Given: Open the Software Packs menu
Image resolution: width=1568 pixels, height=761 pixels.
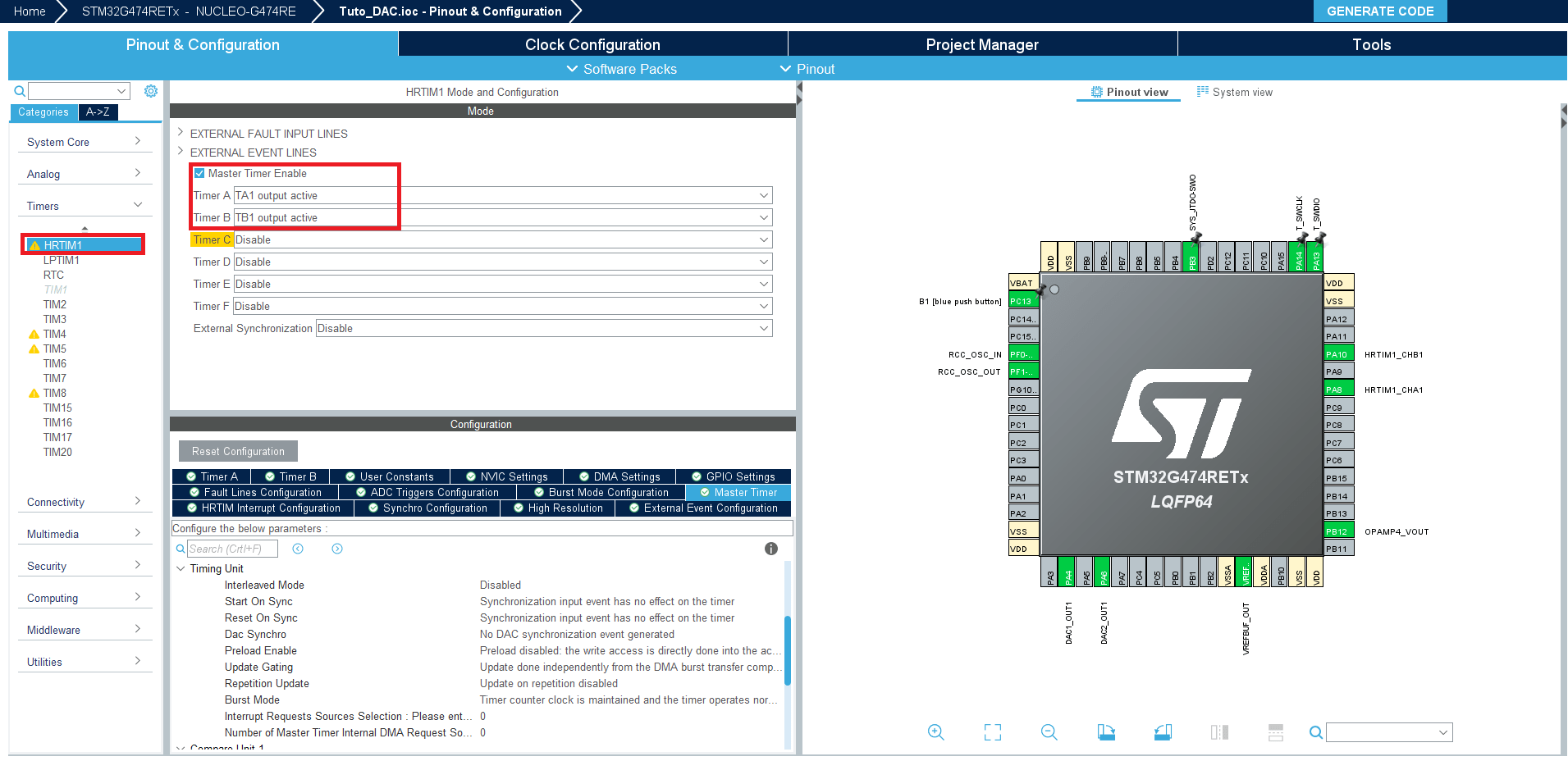Looking at the screenshot, I should tap(622, 69).
